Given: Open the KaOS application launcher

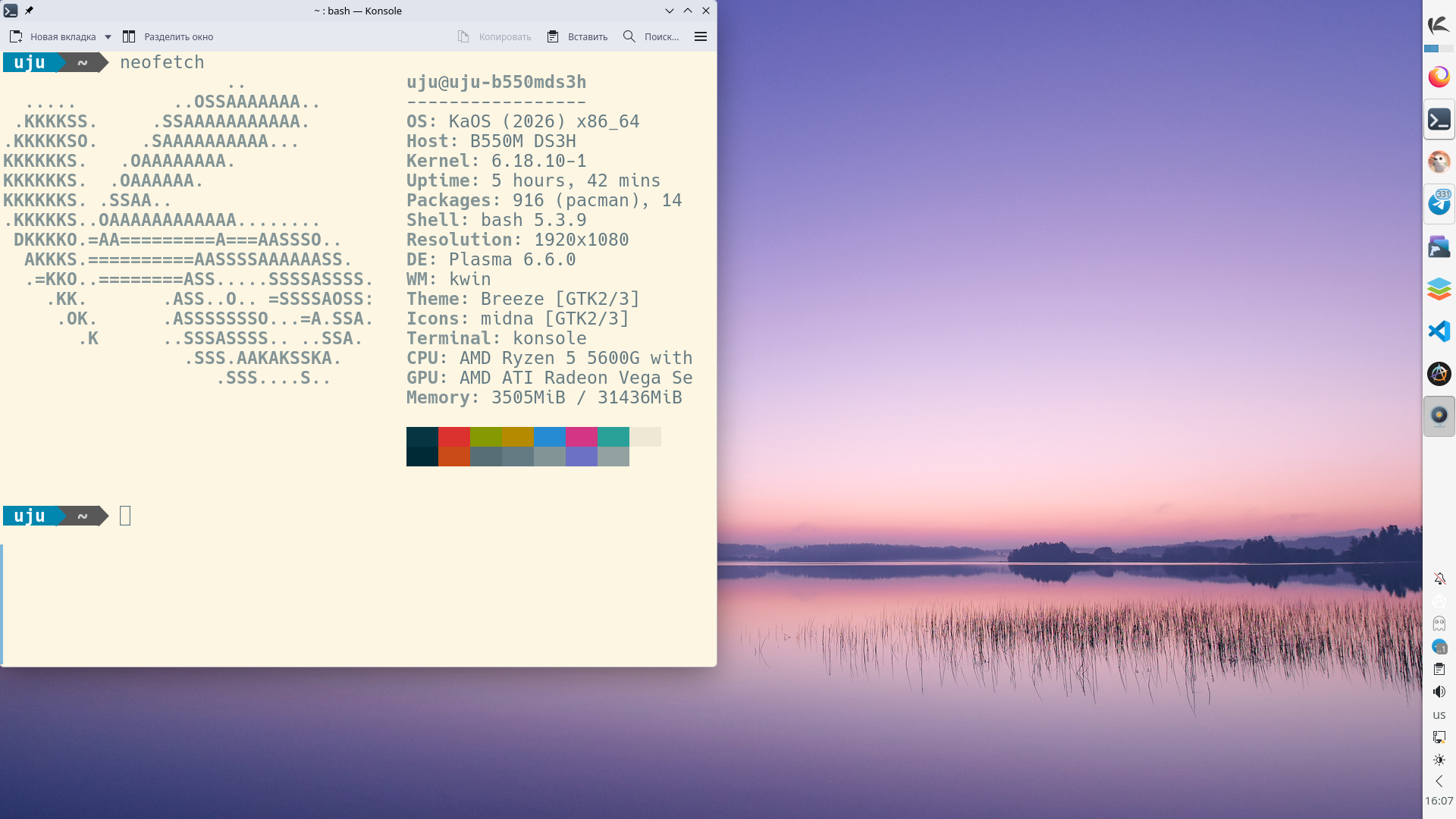Looking at the screenshot, I should 1439,25.
